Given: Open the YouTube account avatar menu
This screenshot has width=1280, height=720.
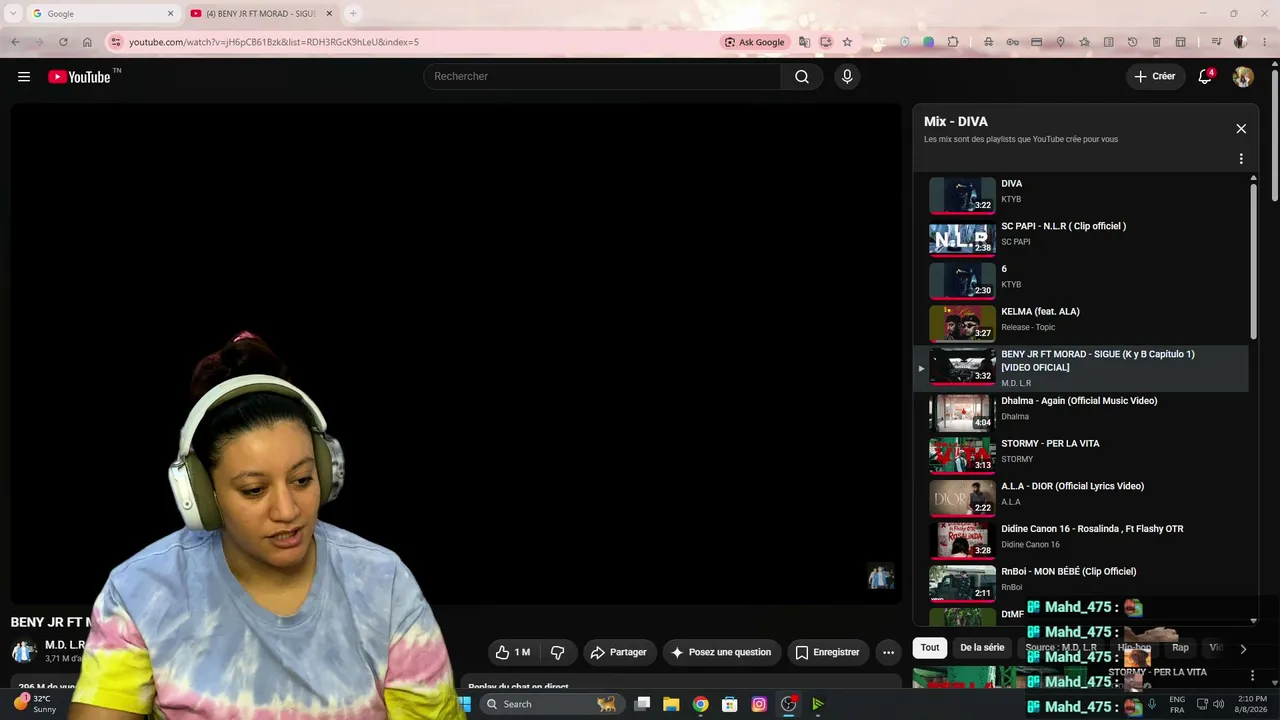Looking at the screenshot, I should 1243,77.
